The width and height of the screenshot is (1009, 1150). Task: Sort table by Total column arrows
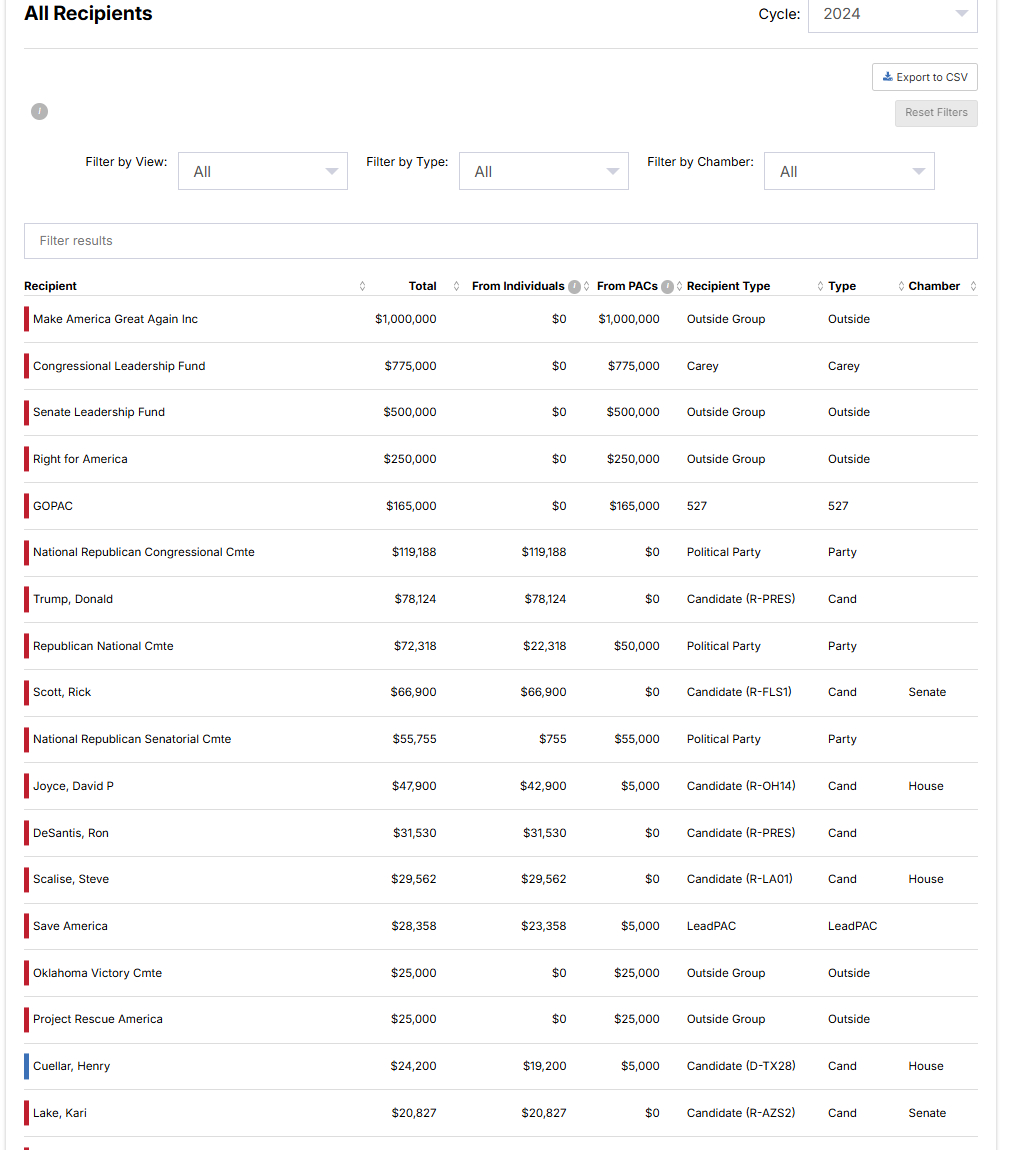pos(456,287)
